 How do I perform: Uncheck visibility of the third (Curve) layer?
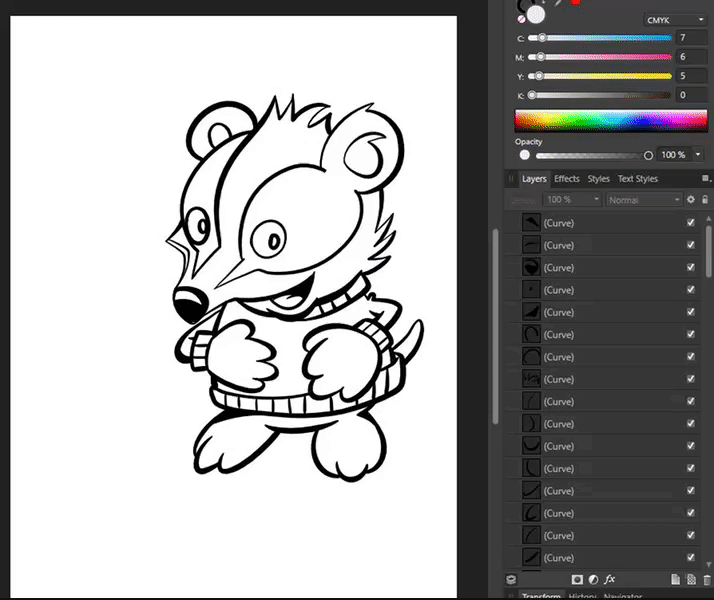point(691,267)
